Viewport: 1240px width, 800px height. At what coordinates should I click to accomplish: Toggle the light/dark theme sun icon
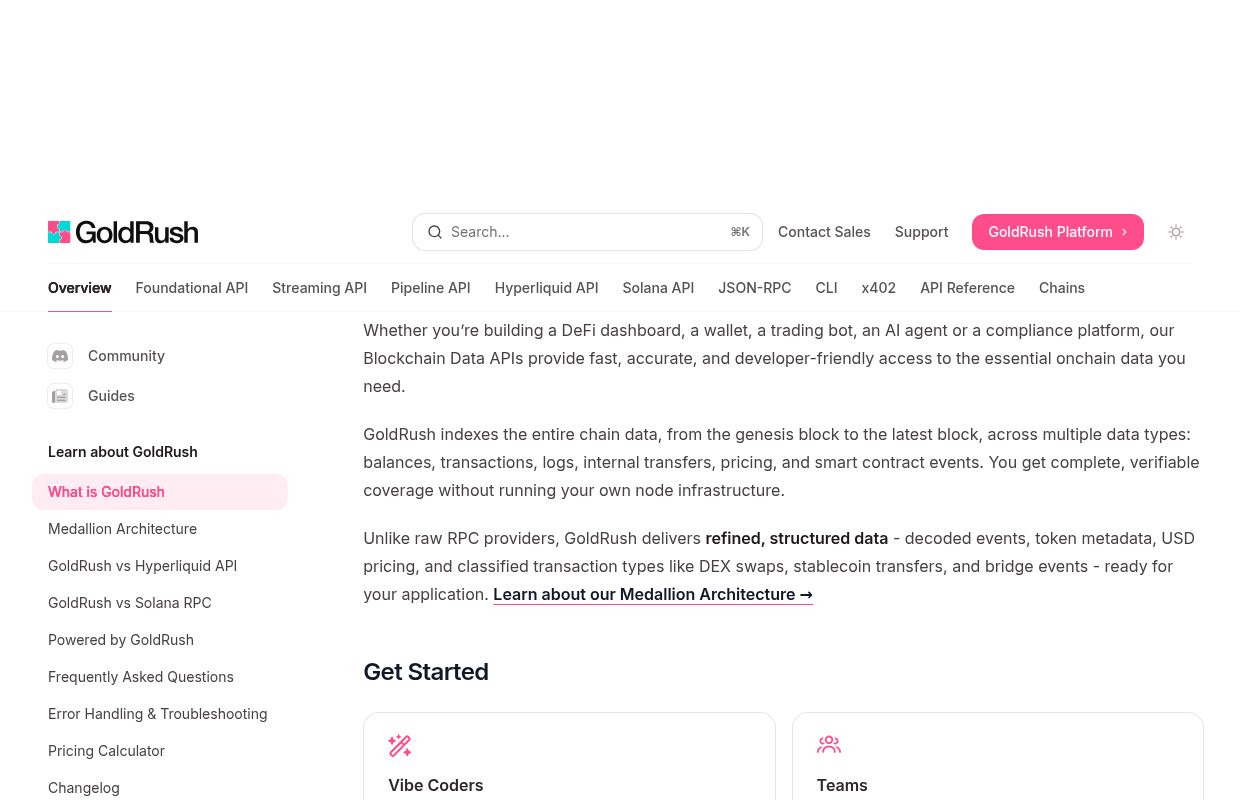pyautogui.click(x=1176, y=232)
